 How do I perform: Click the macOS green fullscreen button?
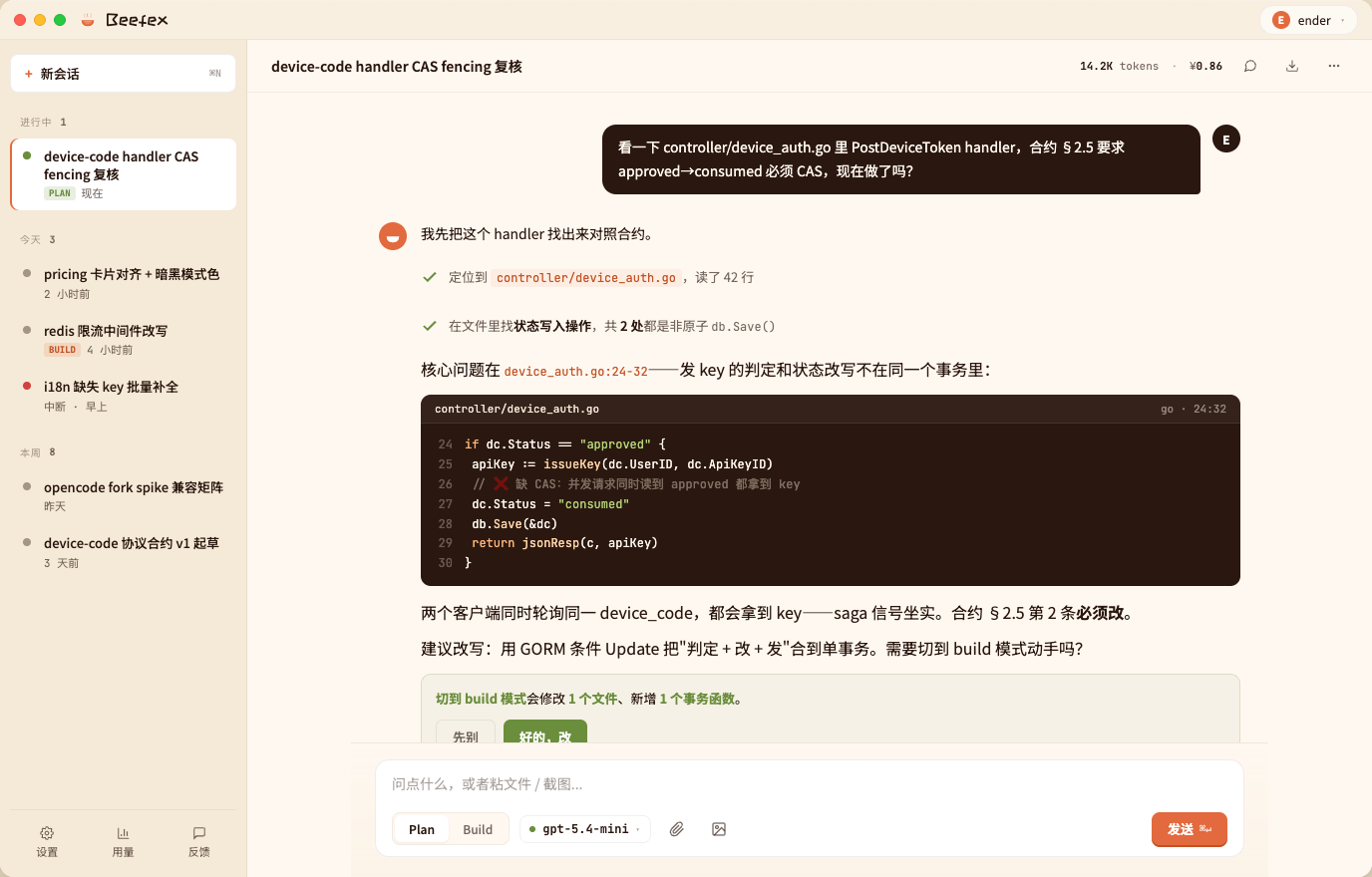point(60,20)
